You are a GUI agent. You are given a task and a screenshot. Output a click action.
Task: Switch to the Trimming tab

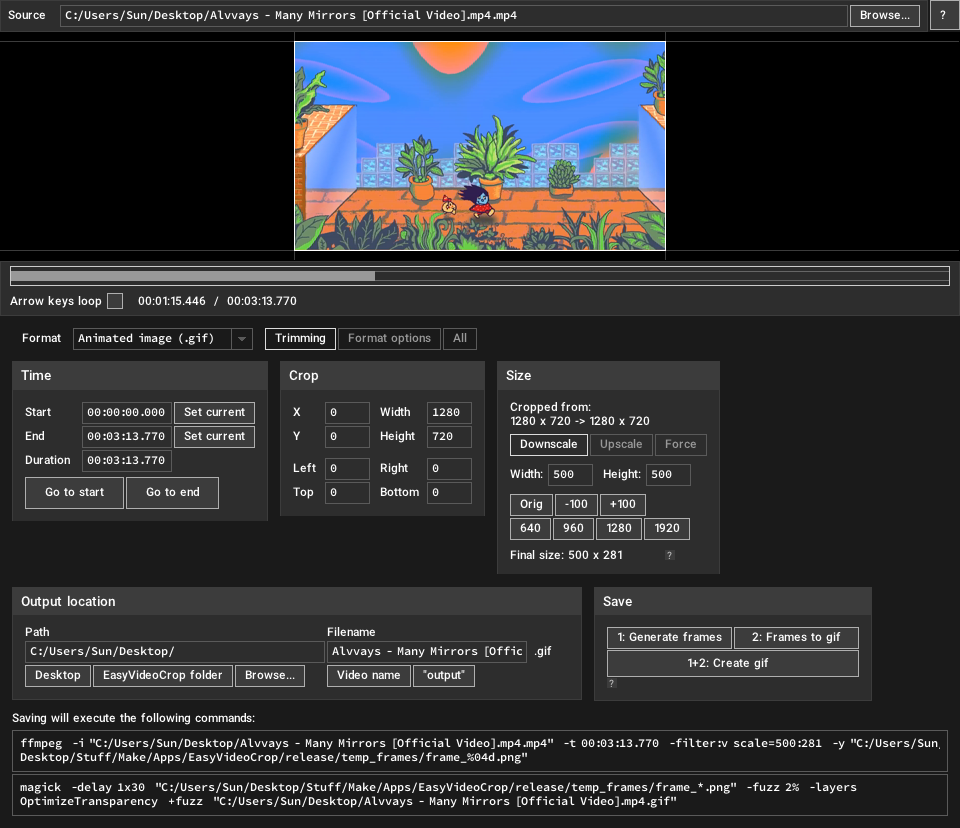[x=300, y=339]
